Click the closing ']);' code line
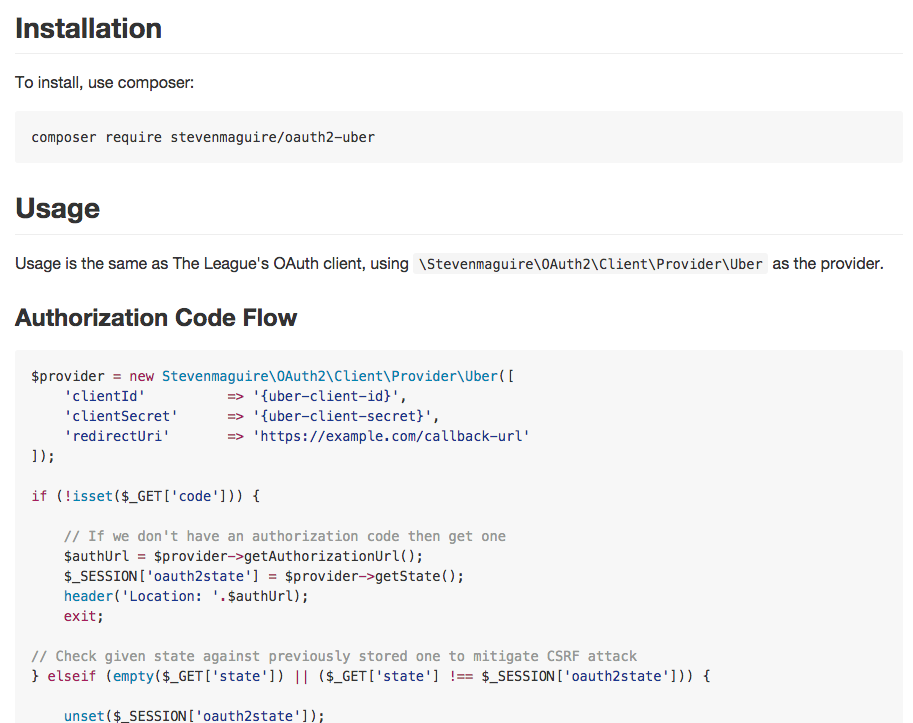 (x=43, y=456)
